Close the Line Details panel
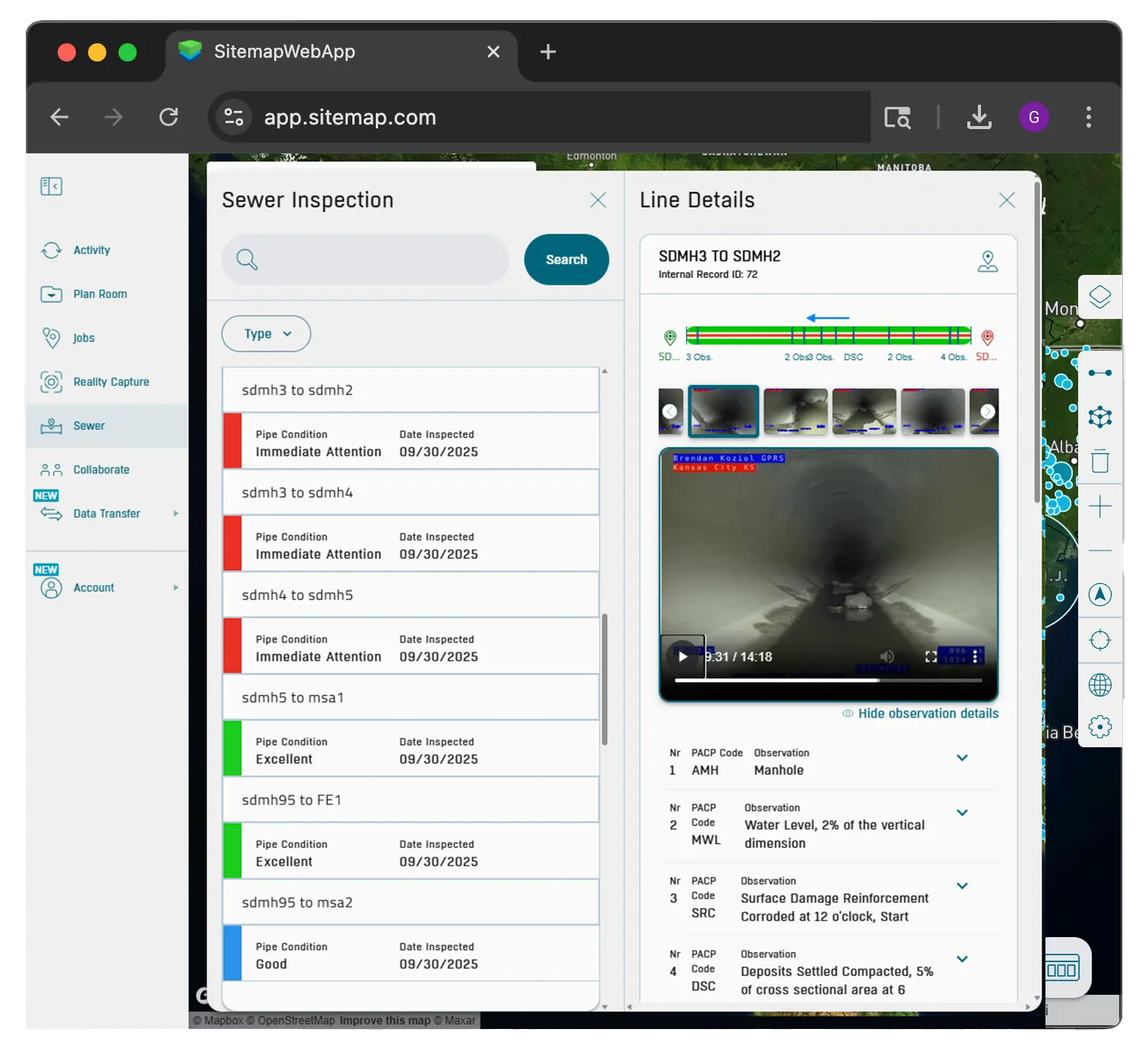 pos(1007,200)
